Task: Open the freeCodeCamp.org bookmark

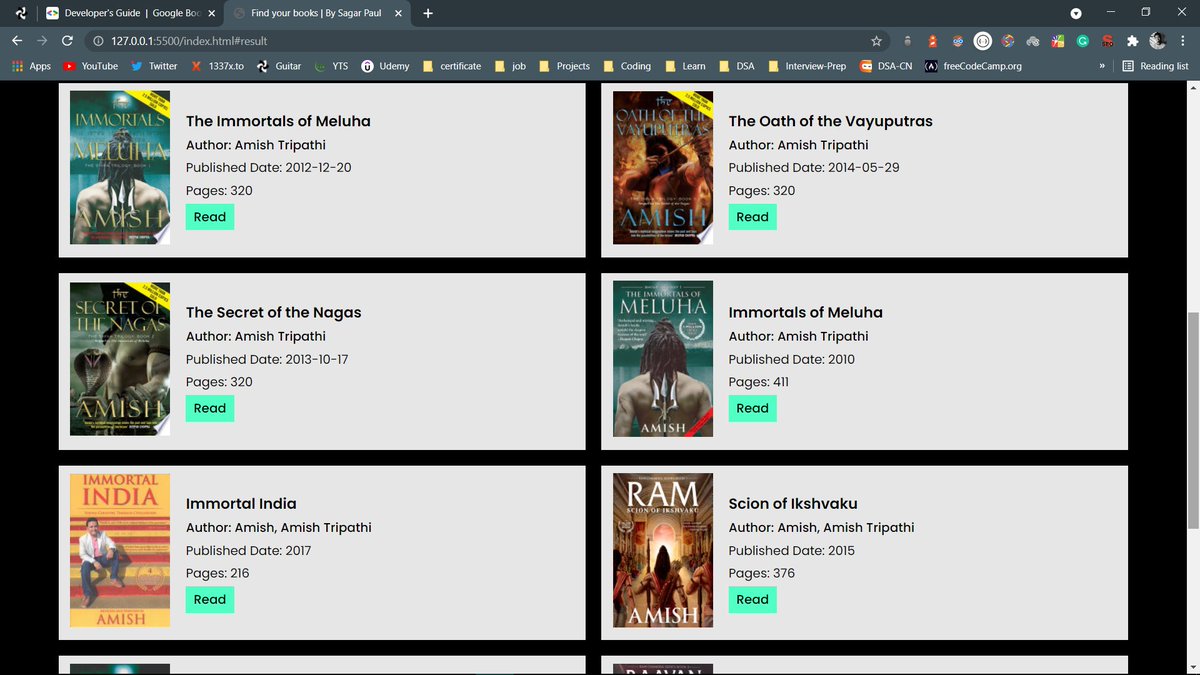Action: 973,66
